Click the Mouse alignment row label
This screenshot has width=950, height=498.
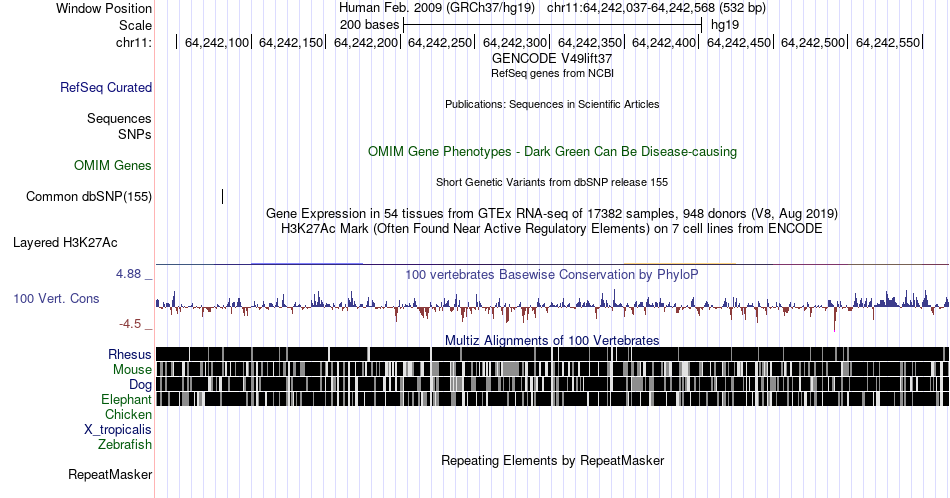[x=132, y=370]
